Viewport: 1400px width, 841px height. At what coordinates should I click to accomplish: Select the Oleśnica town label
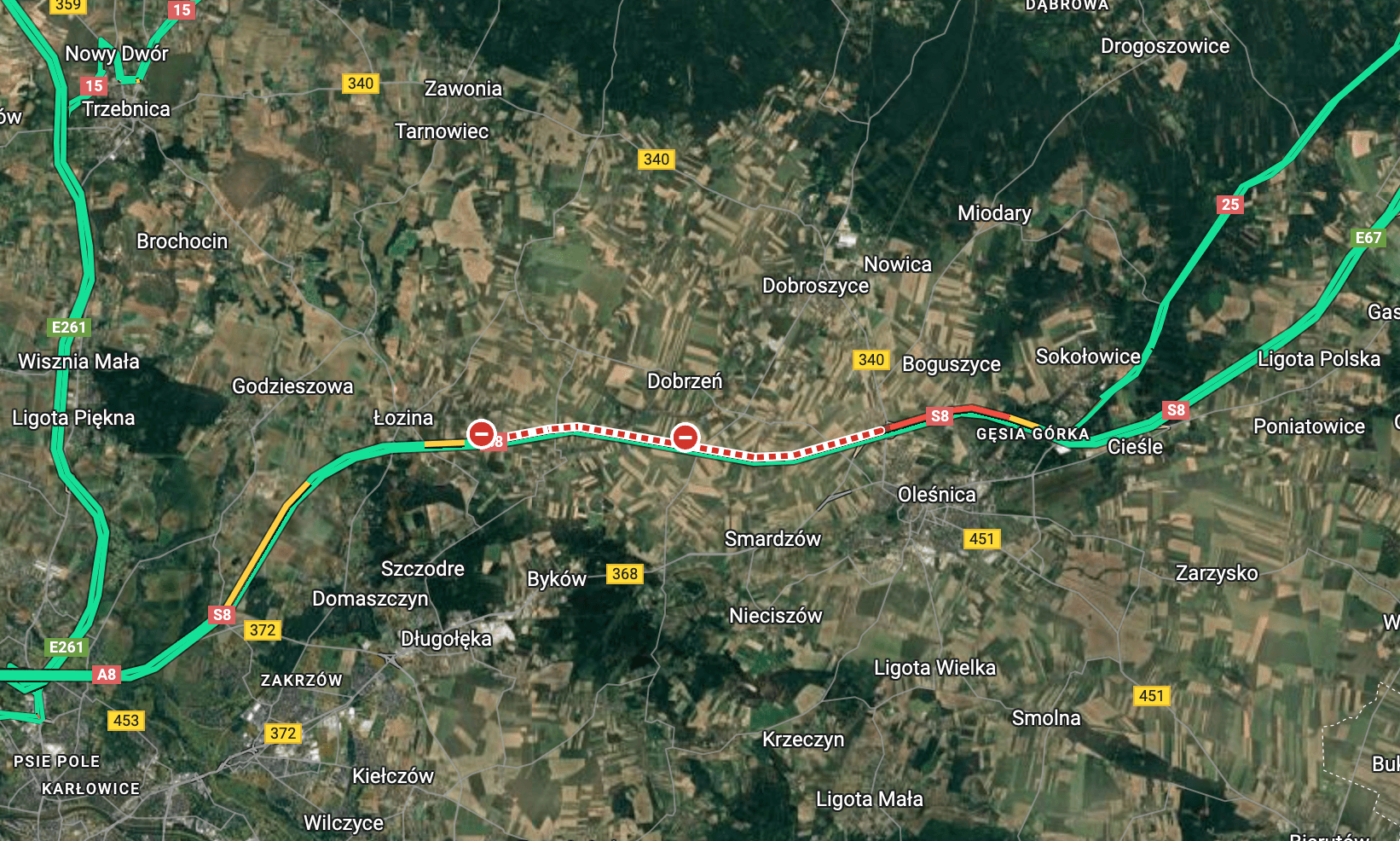937,495
